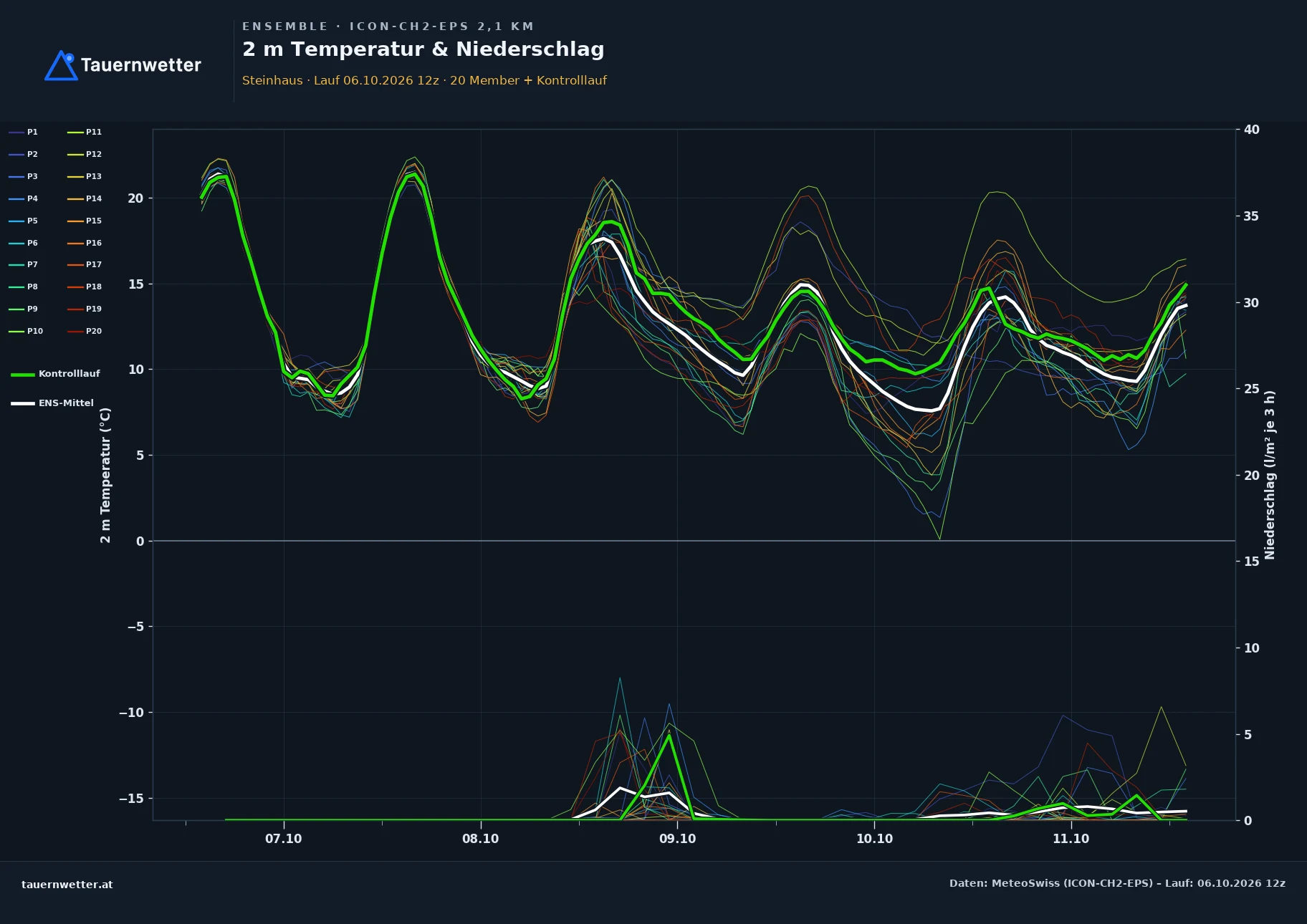
Task: Click the P6 legend entry
Action: [24, 243]
